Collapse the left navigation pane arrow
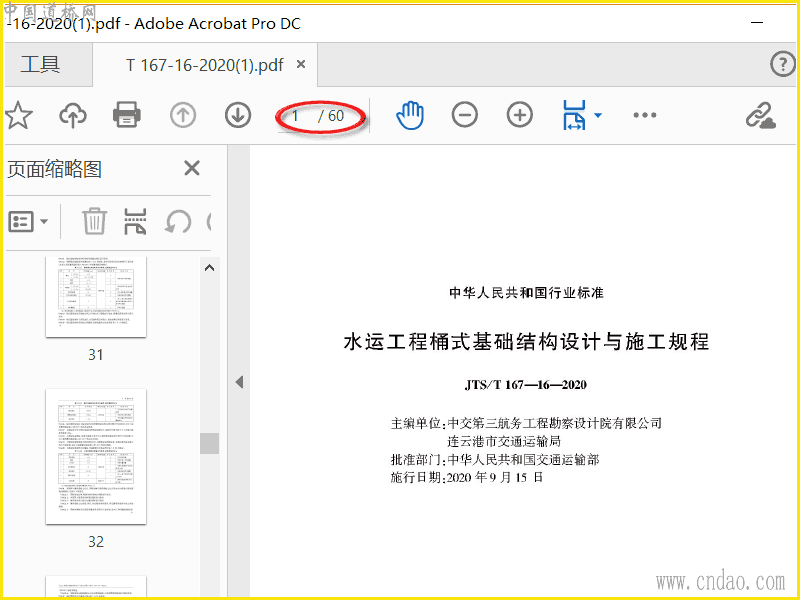 tap(239, 382)
